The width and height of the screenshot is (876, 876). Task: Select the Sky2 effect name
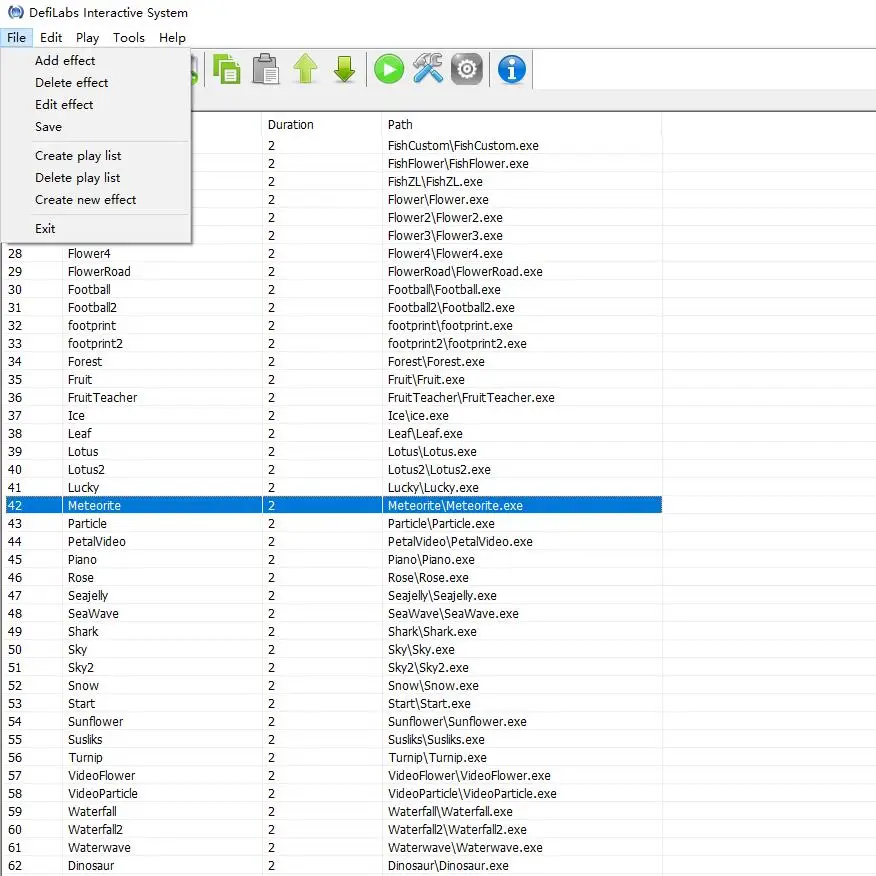pyautogui.click(x=80, y=668)
